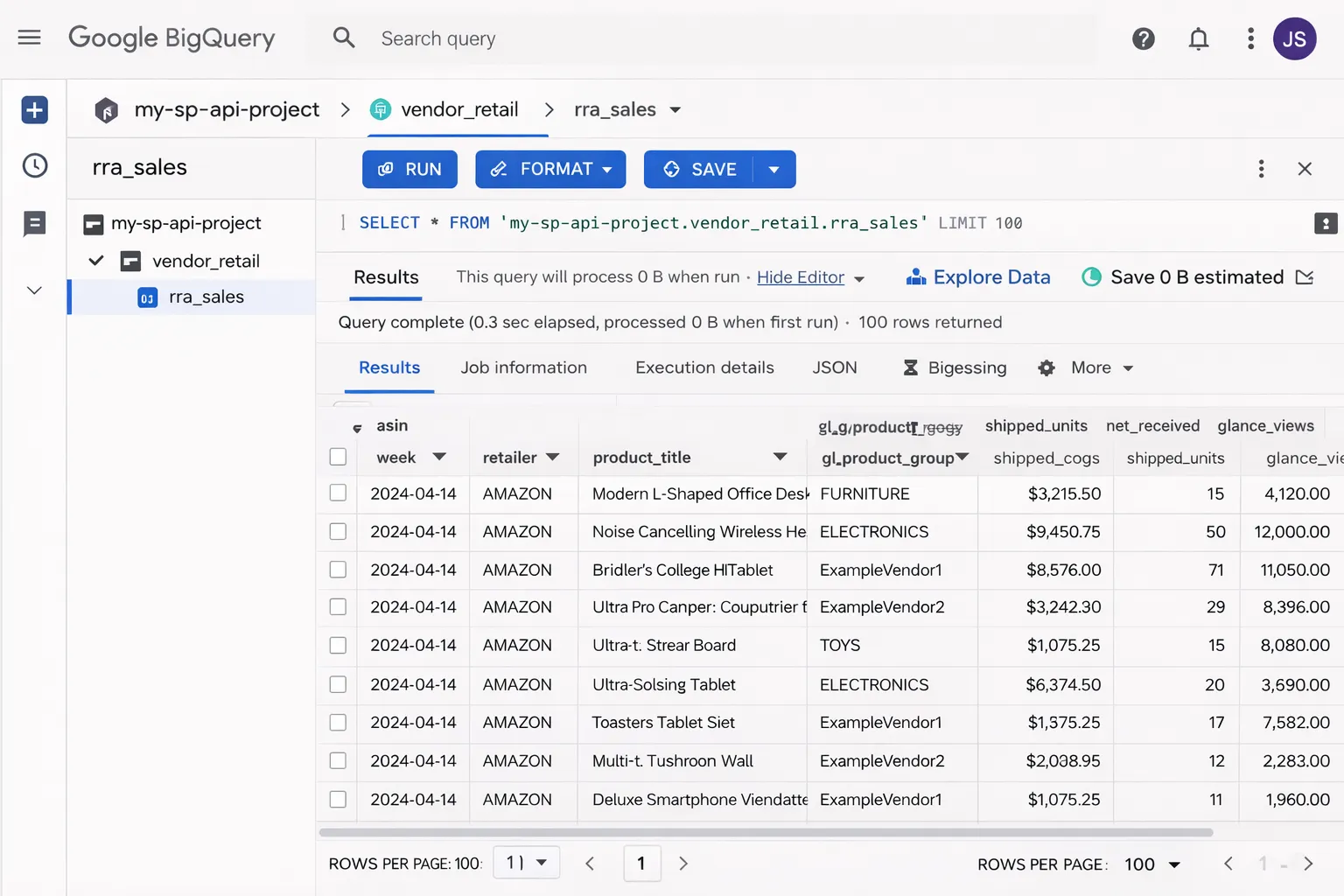Compose a new query with the plus icon

coord(33,109)
